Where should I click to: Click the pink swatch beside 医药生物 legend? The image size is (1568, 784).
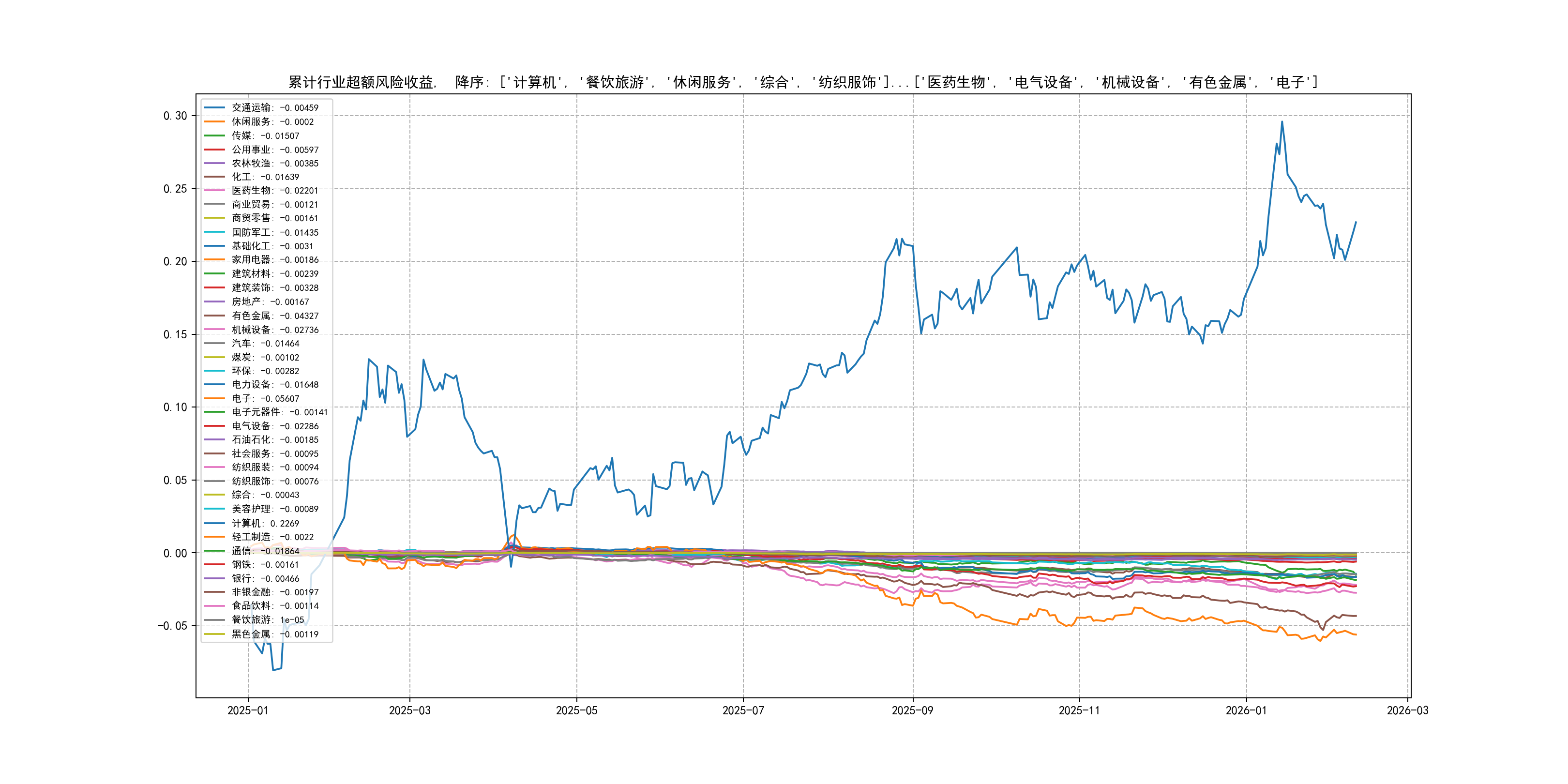214,191
